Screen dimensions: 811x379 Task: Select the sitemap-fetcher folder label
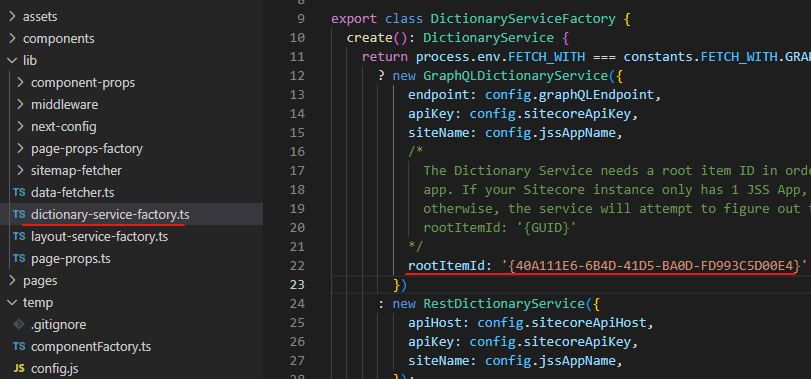tap(77, 171)
